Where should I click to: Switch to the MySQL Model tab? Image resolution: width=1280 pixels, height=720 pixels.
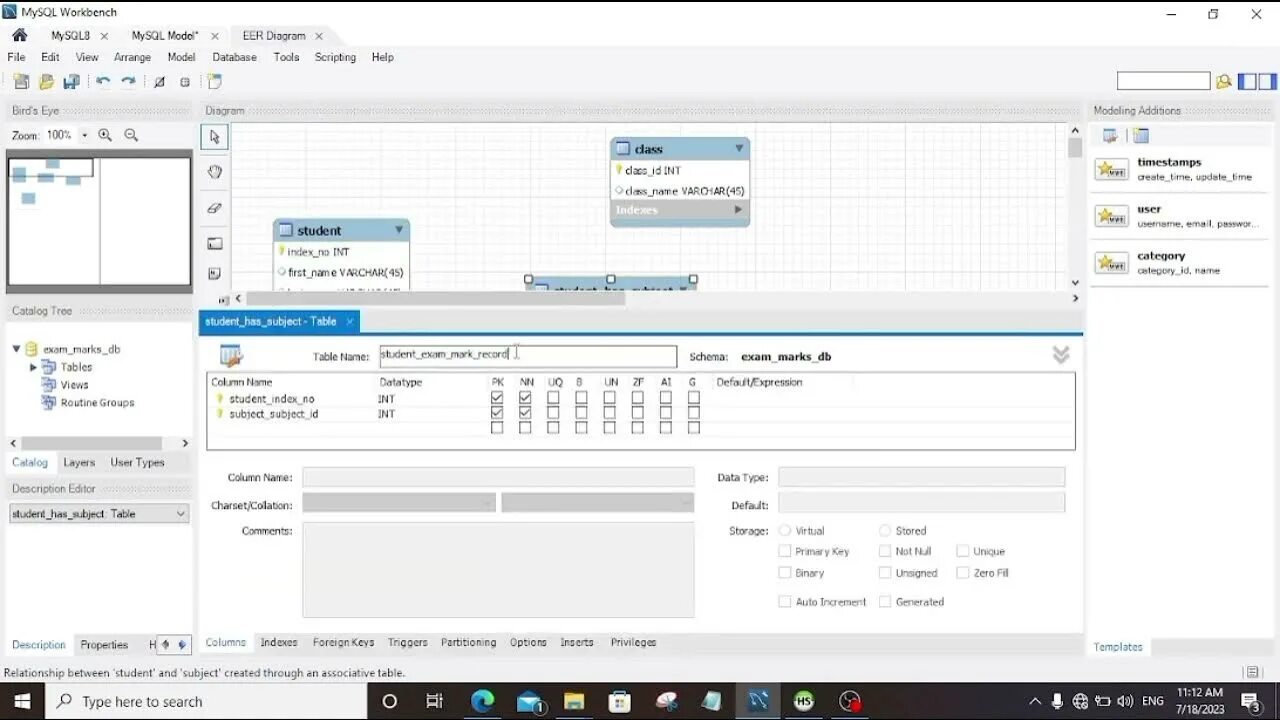click(165, 35)
